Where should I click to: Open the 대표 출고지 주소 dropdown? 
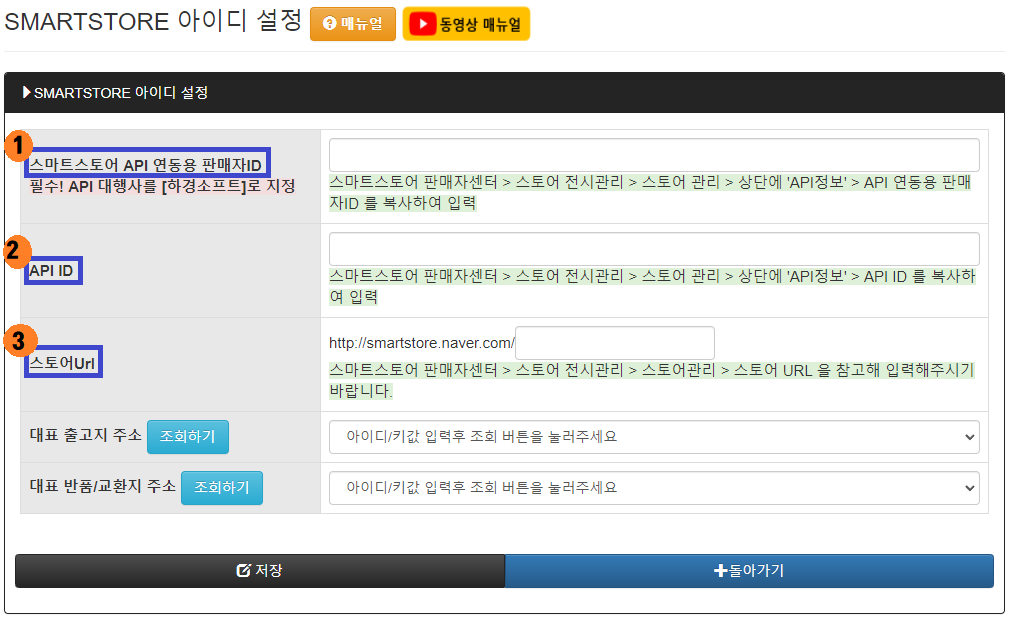[654, 437]
